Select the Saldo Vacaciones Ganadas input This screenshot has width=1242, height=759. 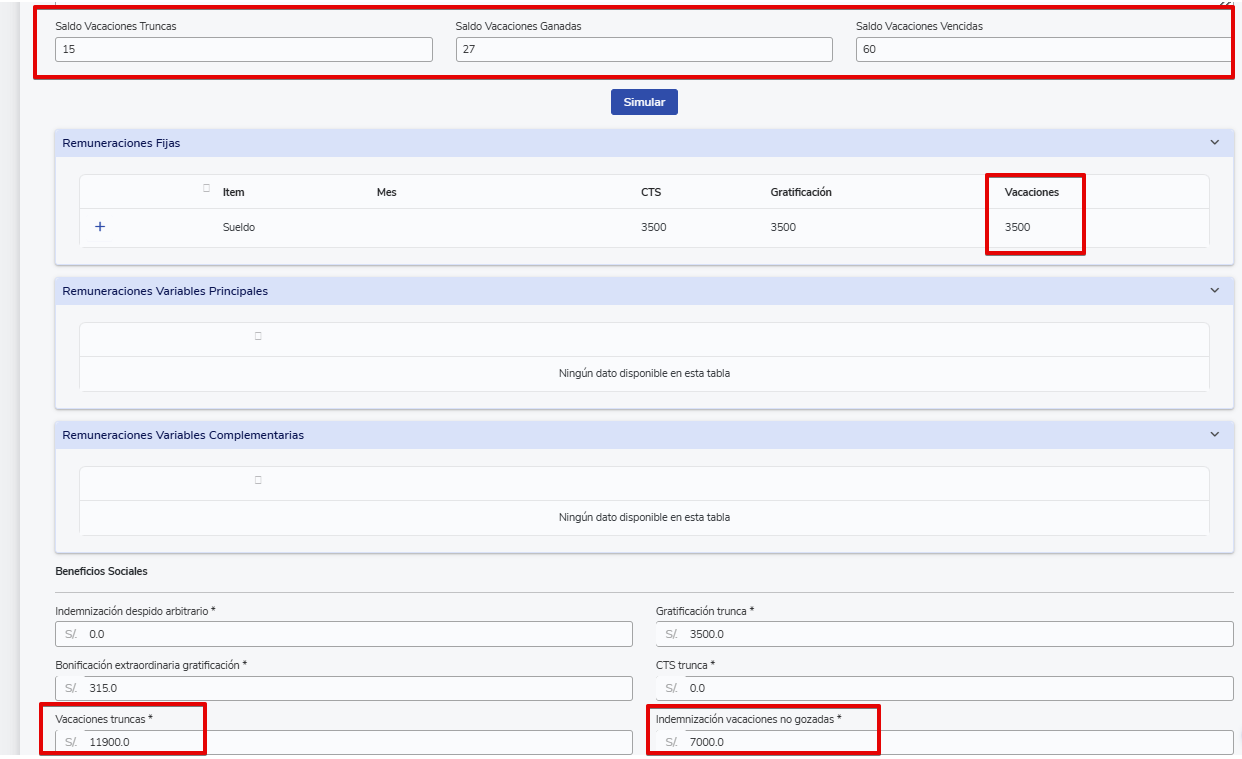pyautogui.click(x=643, y=49)
